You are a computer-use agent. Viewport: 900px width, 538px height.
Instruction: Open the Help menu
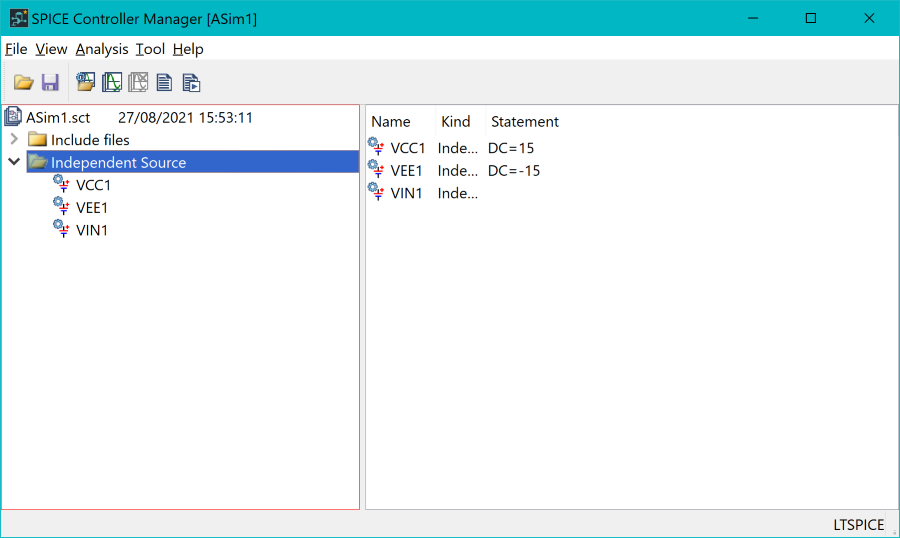(x=188, y=49)
